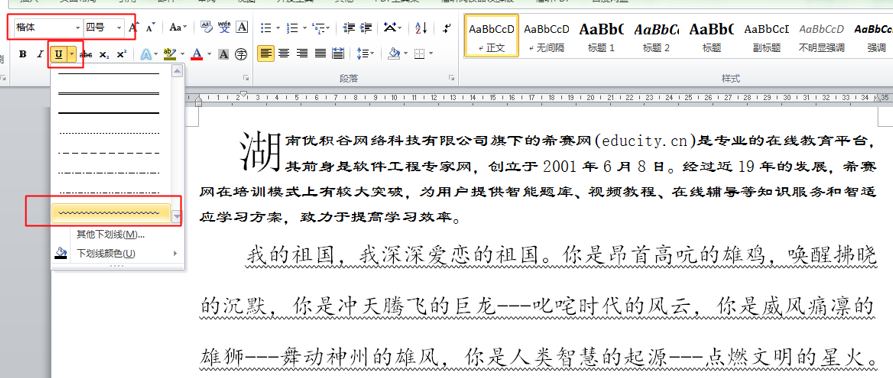893x378 pixels.
Task: Click the Grow Font icon
Action: 133,27
